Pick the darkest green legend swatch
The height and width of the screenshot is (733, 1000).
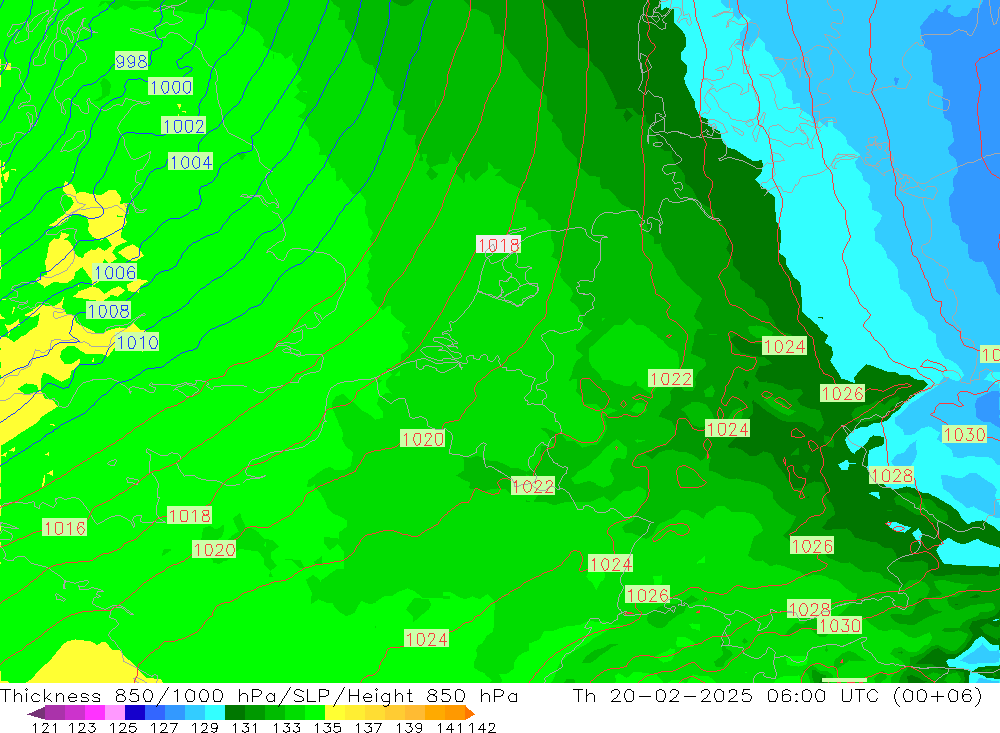(x=235, y=713)
